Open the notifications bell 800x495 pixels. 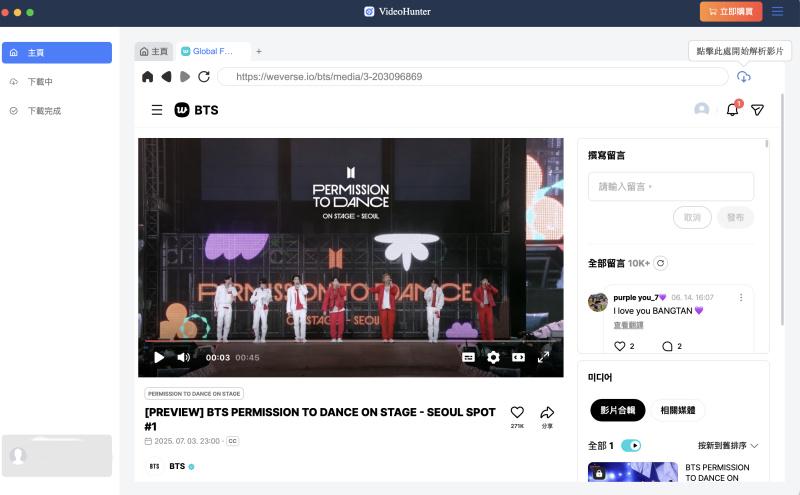click(x=733, y=109)
